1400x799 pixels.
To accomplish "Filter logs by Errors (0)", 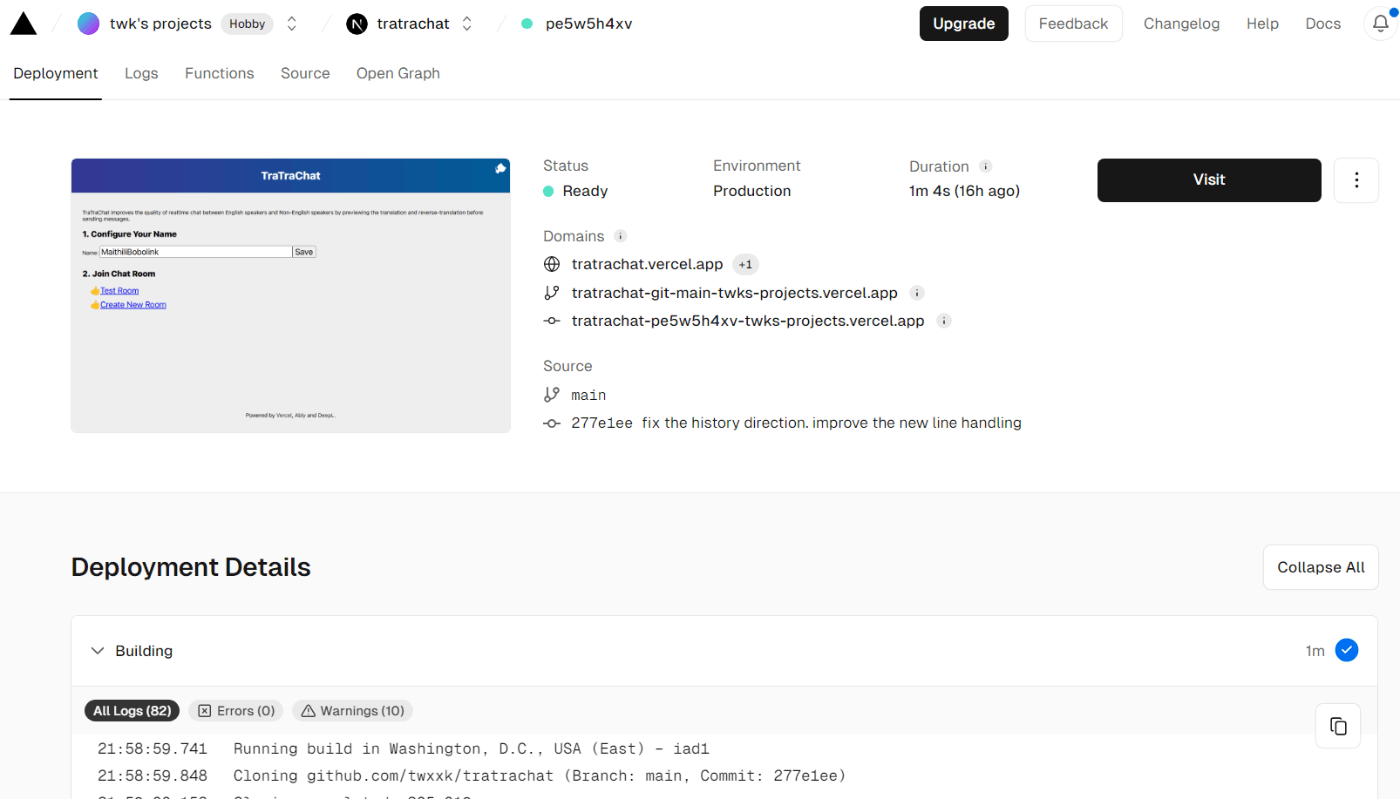I will pos(237,711).
